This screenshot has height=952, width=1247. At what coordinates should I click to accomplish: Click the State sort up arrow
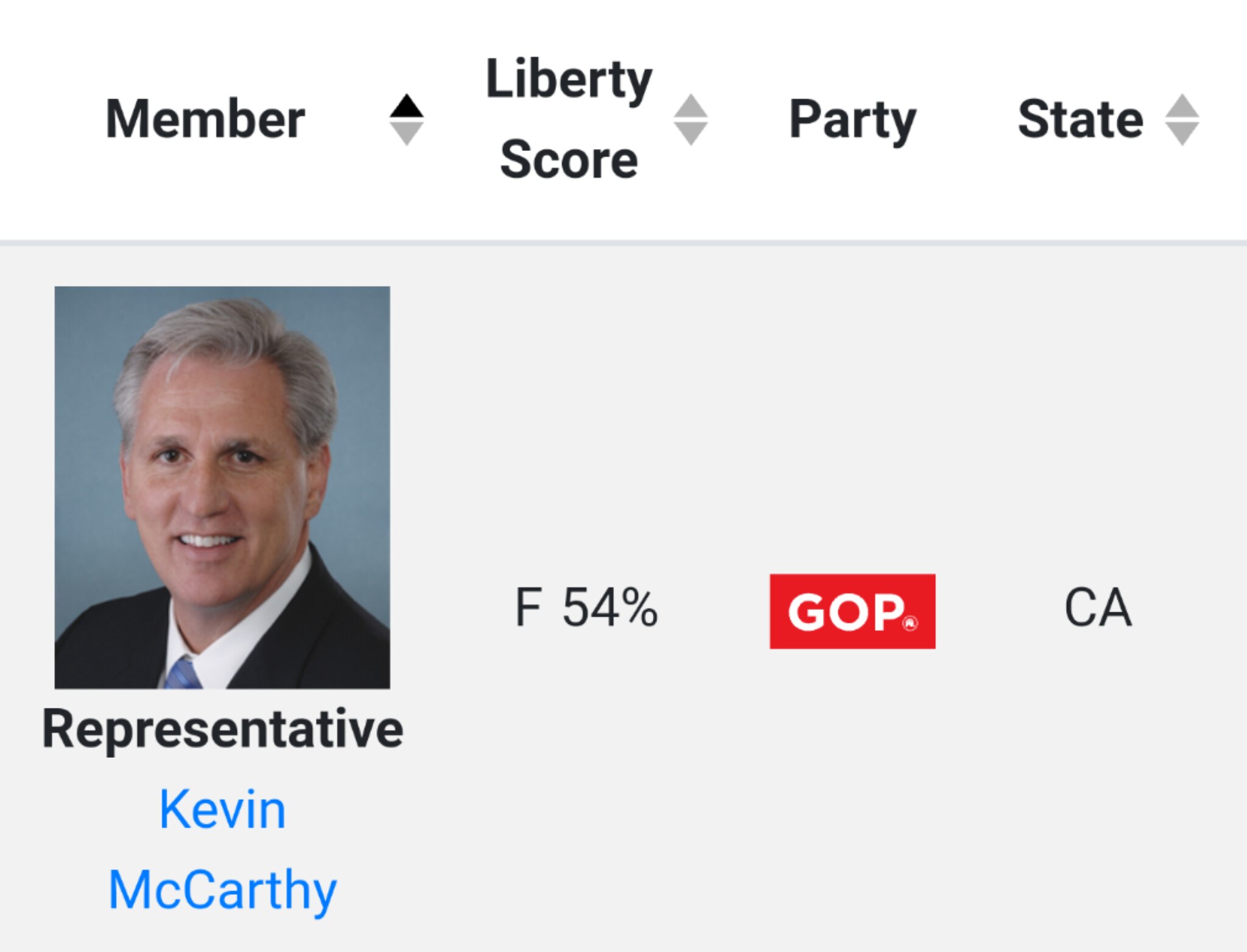pos(1182,107)
